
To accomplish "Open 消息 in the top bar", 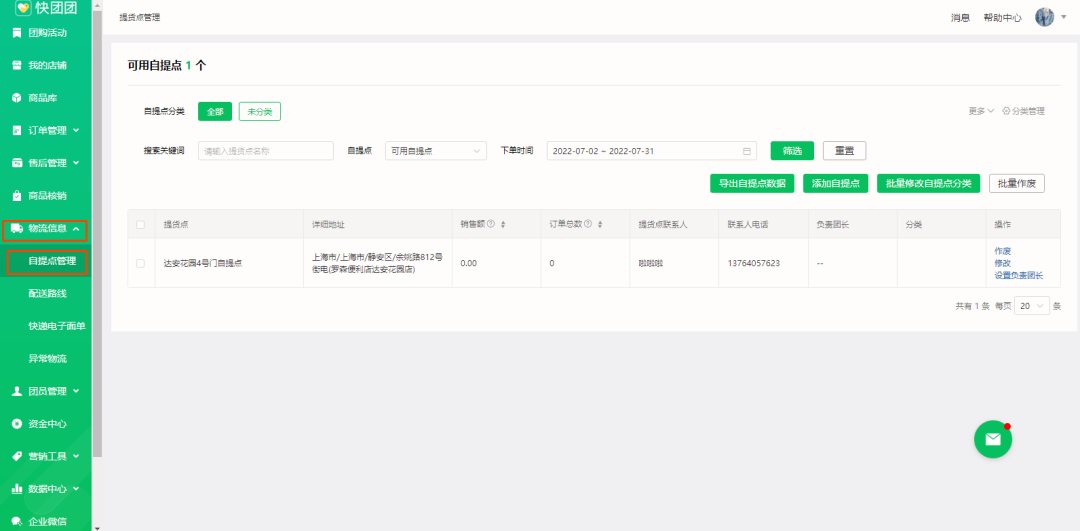I will [x=960, y=18].
